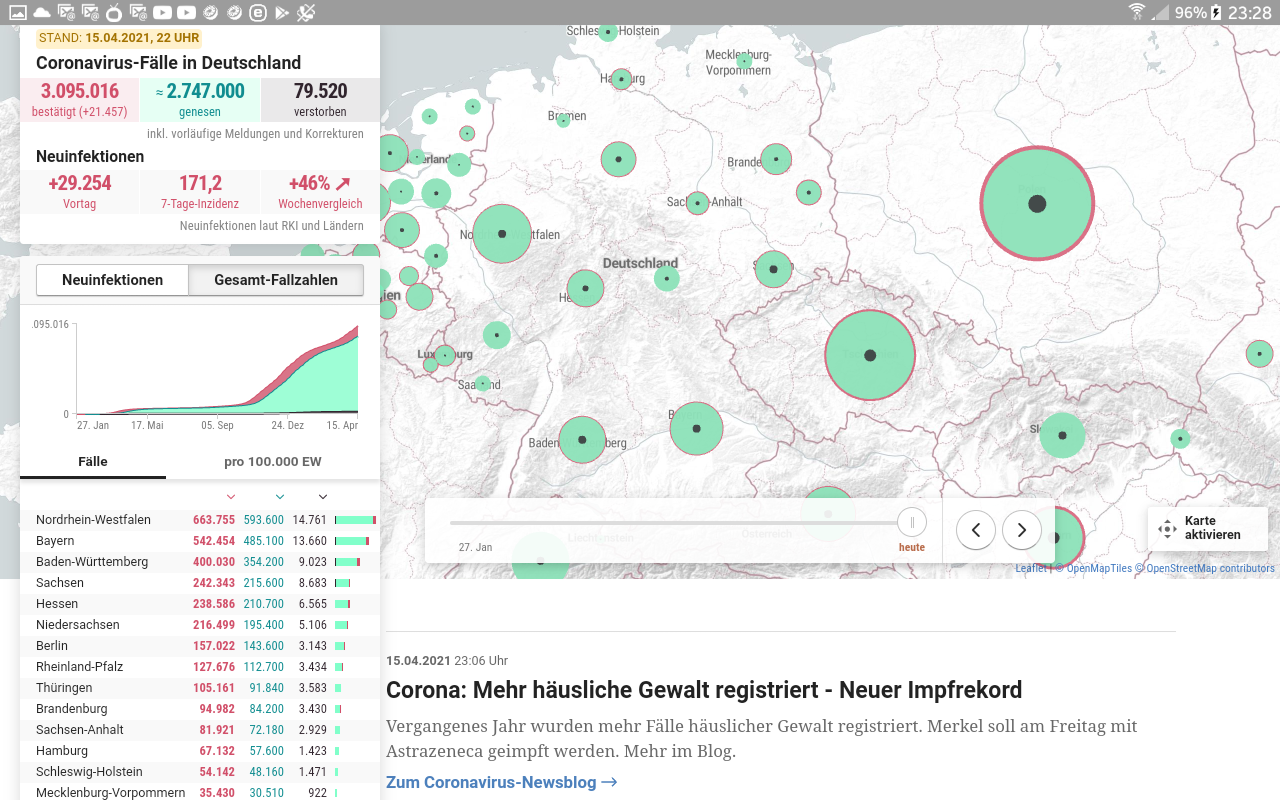Click the 79.520 verstorben box
Viewport: 1280px width, 800px height.
[320, 99]
